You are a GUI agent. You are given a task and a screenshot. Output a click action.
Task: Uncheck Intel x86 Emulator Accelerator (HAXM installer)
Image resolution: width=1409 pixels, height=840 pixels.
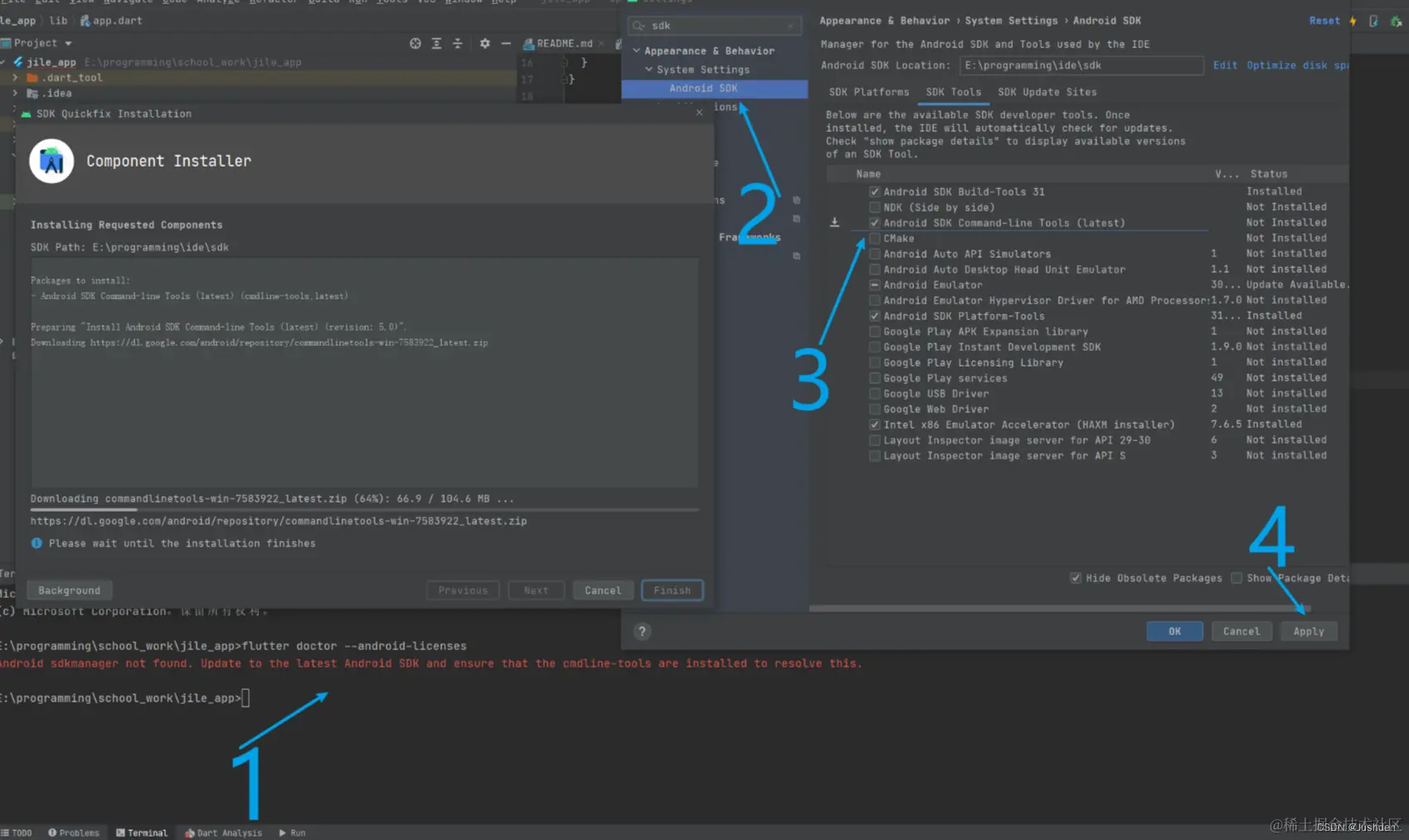pos(874,425)
